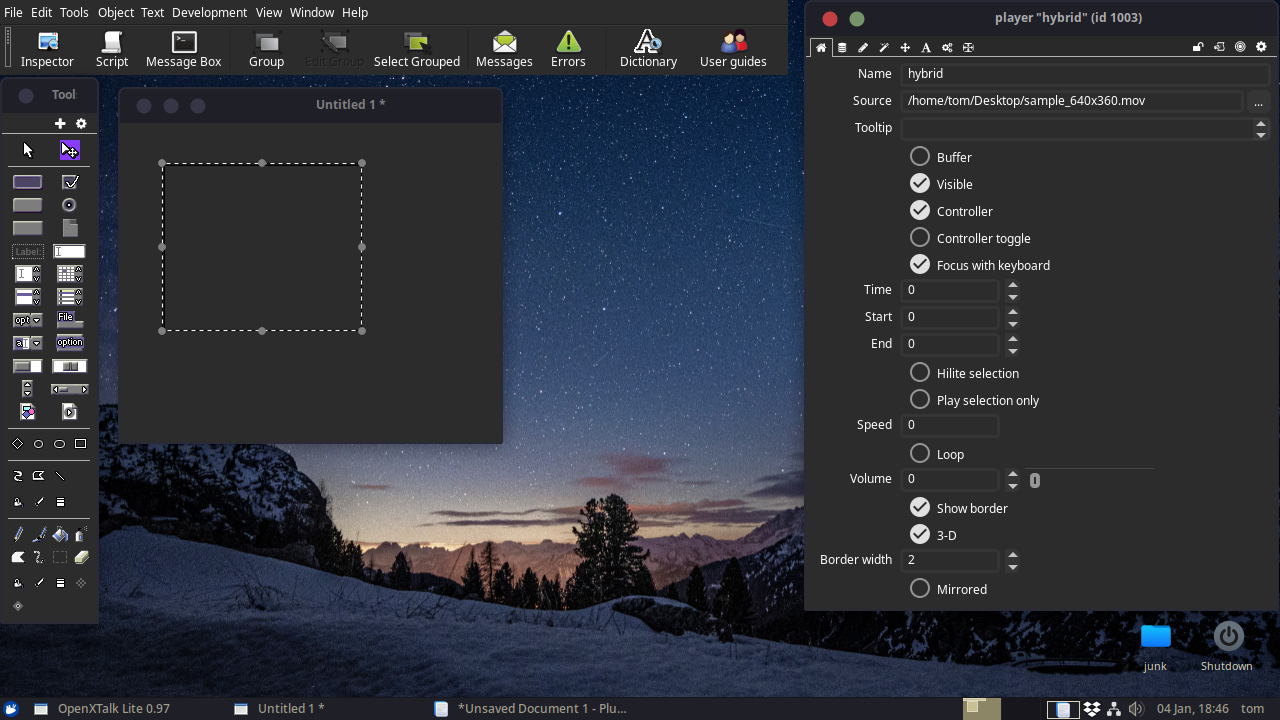The width and height of the screenshot is (1280, 720).
Task: Adjust the Volume slider handle
Action: [x=1035, y=480]
